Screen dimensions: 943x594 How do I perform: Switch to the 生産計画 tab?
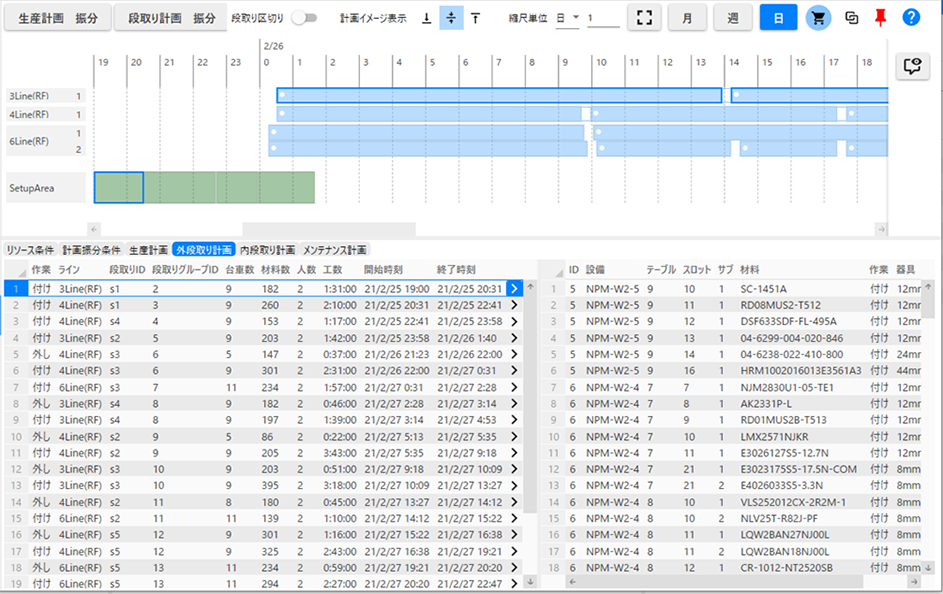click(x=149, y=250)
